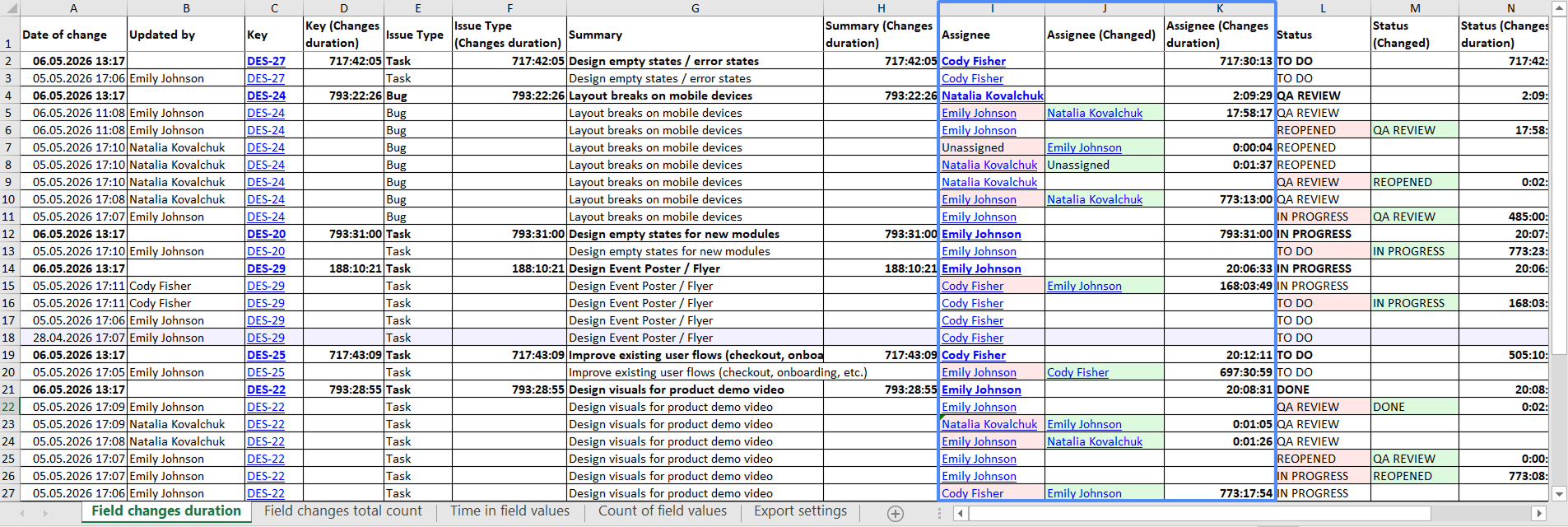Select duration cell 717:30:13
Screen dimensions: 1568x527
[x=1220, y=61]
